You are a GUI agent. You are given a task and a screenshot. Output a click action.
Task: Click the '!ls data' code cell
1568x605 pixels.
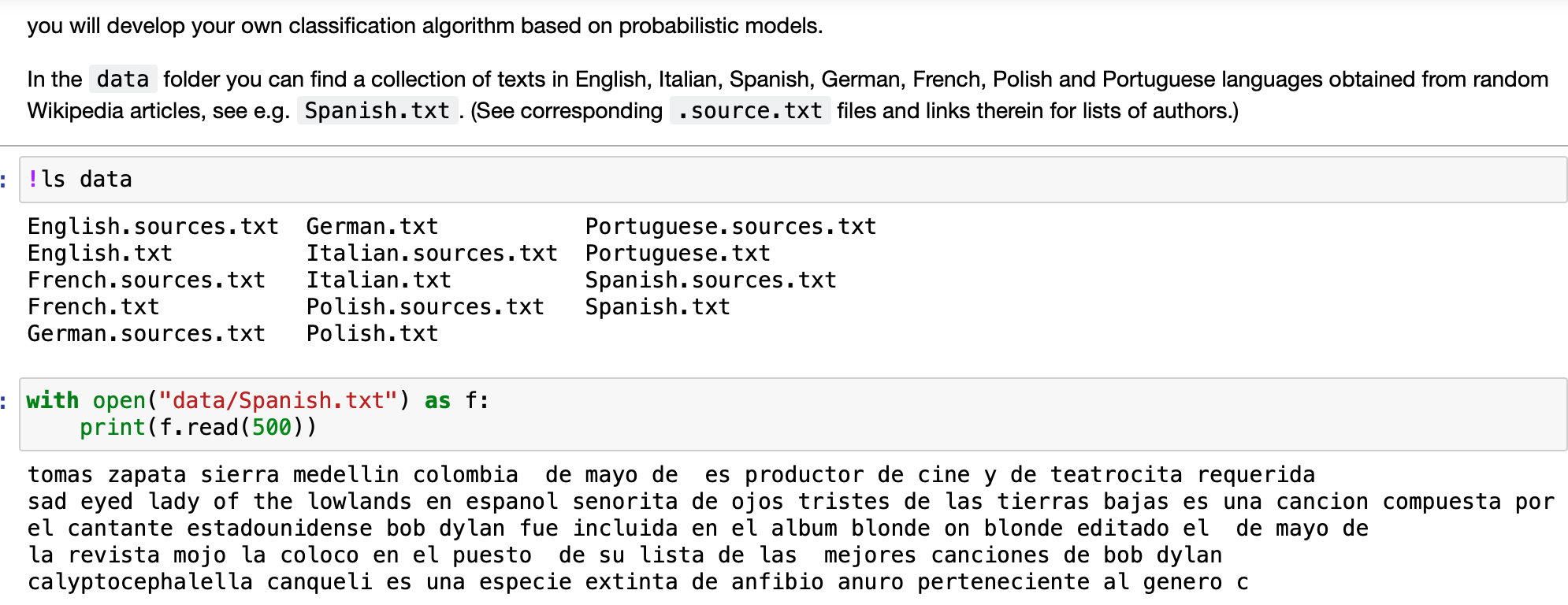(793, 180)
